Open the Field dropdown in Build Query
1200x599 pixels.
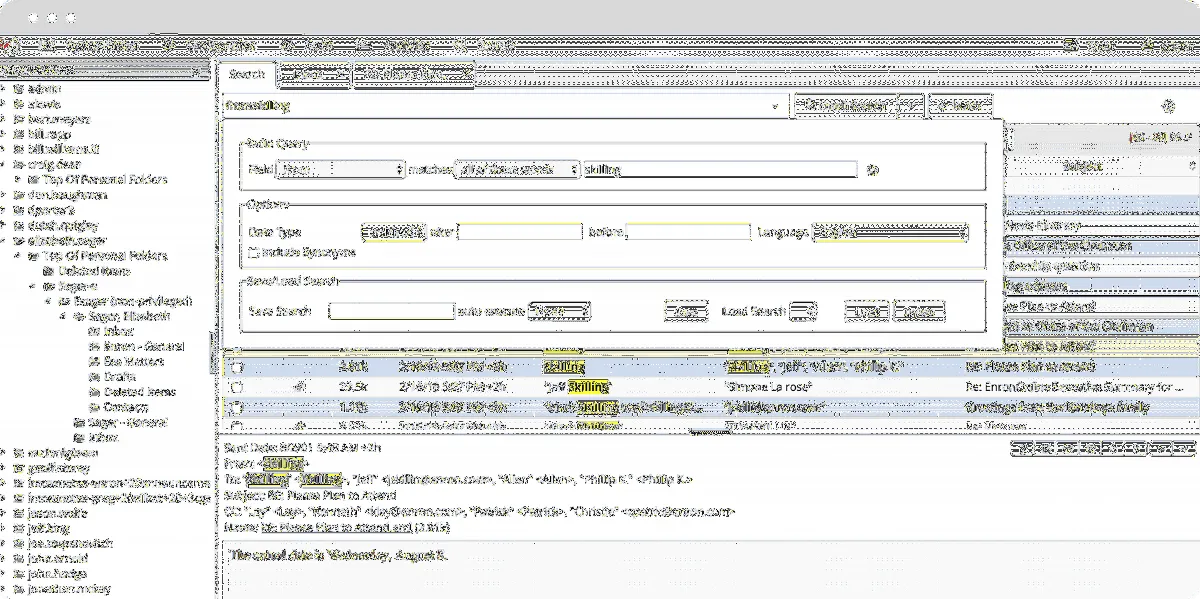point(340,170)
